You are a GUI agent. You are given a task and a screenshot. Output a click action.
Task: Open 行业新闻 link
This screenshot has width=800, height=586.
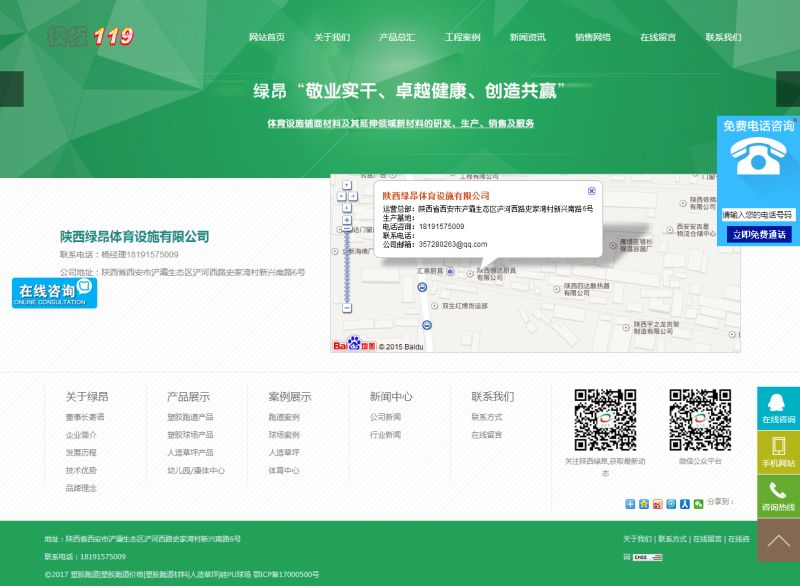(x=385, y=435)
